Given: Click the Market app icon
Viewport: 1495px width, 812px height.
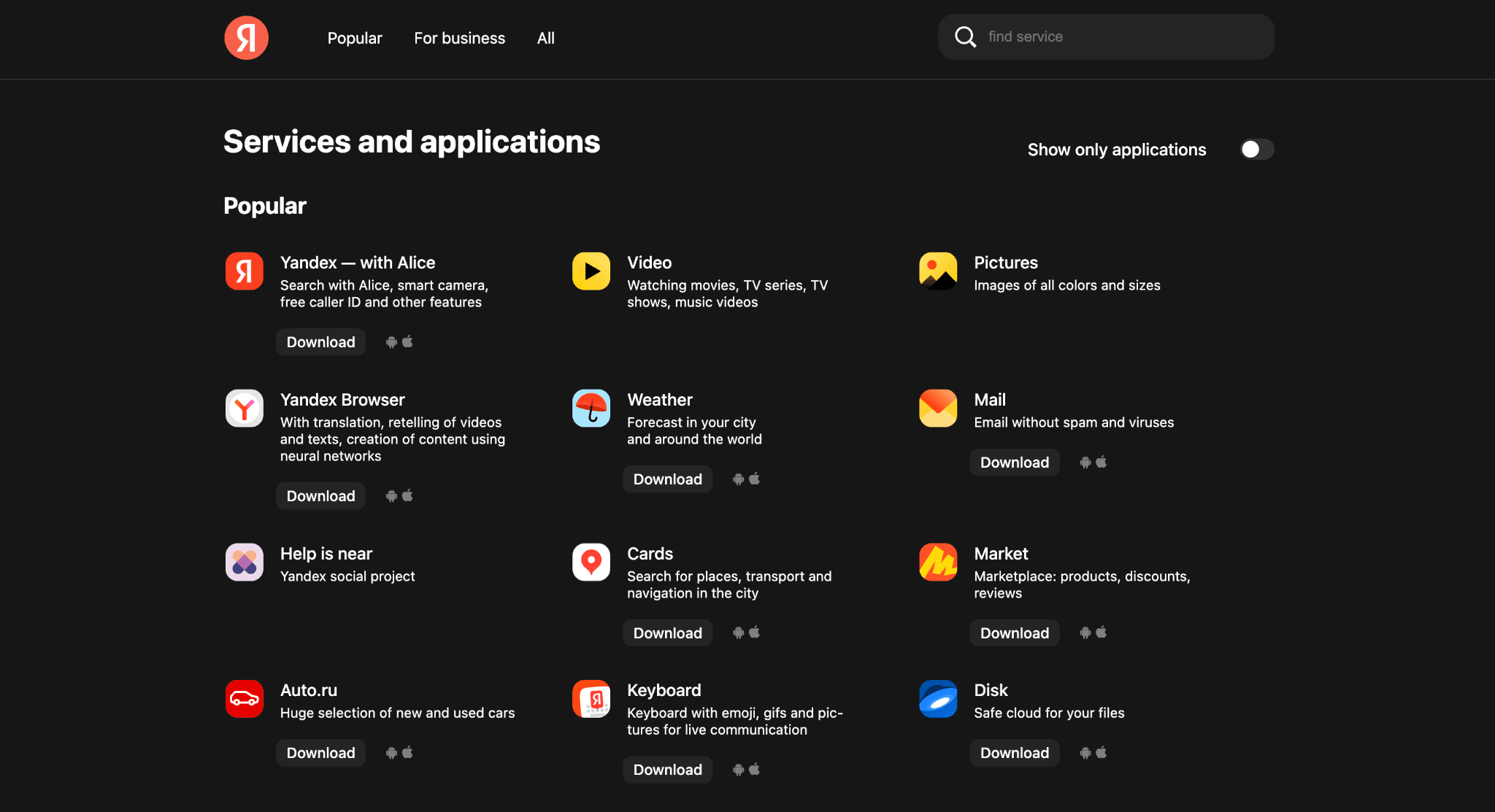Looking at the screenshot, I should pyautogui.click(x=938, y=562).
